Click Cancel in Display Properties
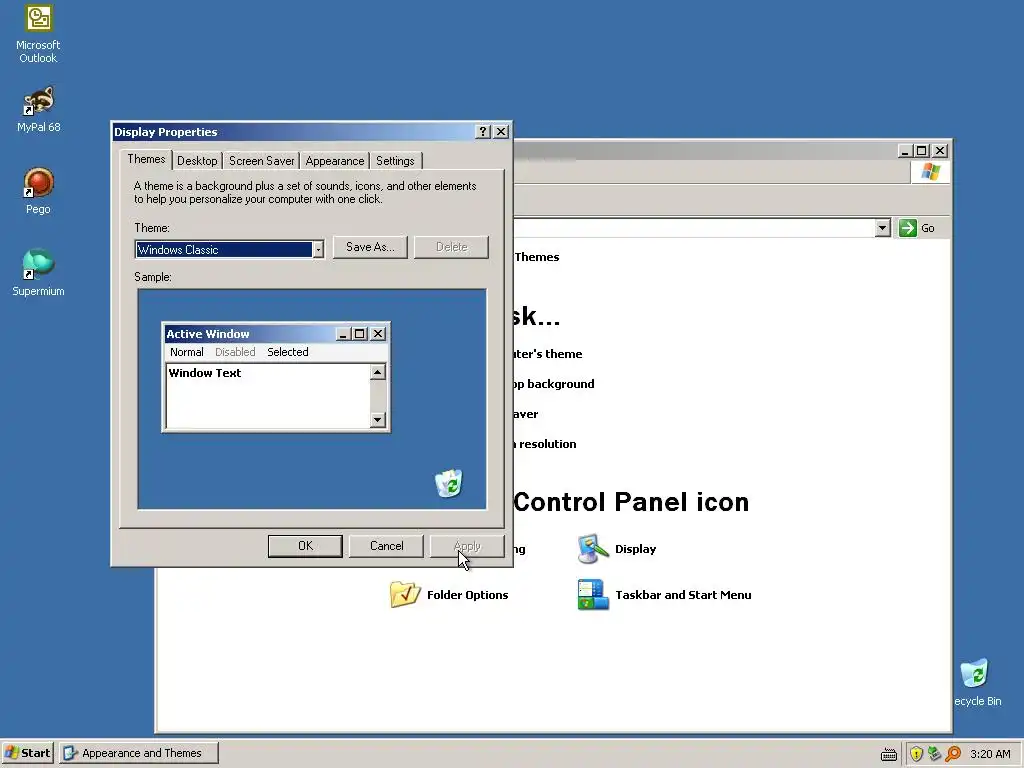This screenshot has height=768, width=1024. (387, 546)
